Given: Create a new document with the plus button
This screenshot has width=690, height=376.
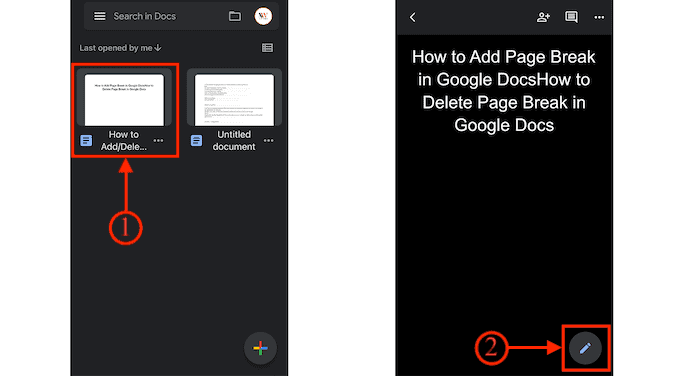Looking at the screenshot, I should [x=261, y=348].
